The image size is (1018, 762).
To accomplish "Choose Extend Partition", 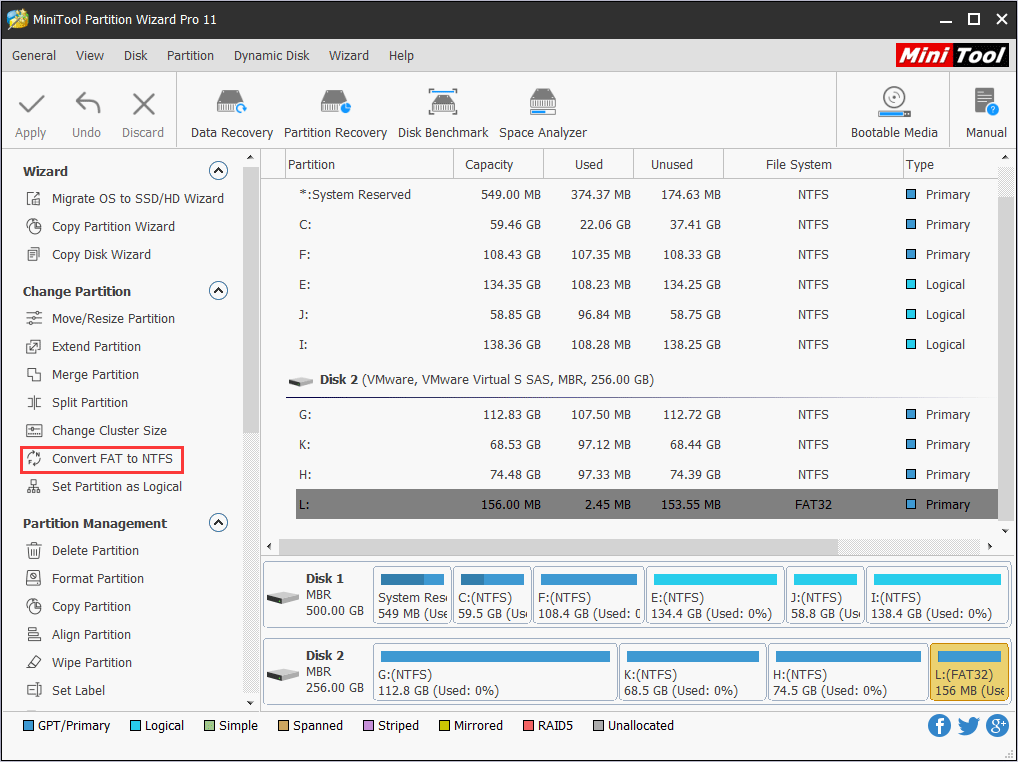I will (83, 347).
